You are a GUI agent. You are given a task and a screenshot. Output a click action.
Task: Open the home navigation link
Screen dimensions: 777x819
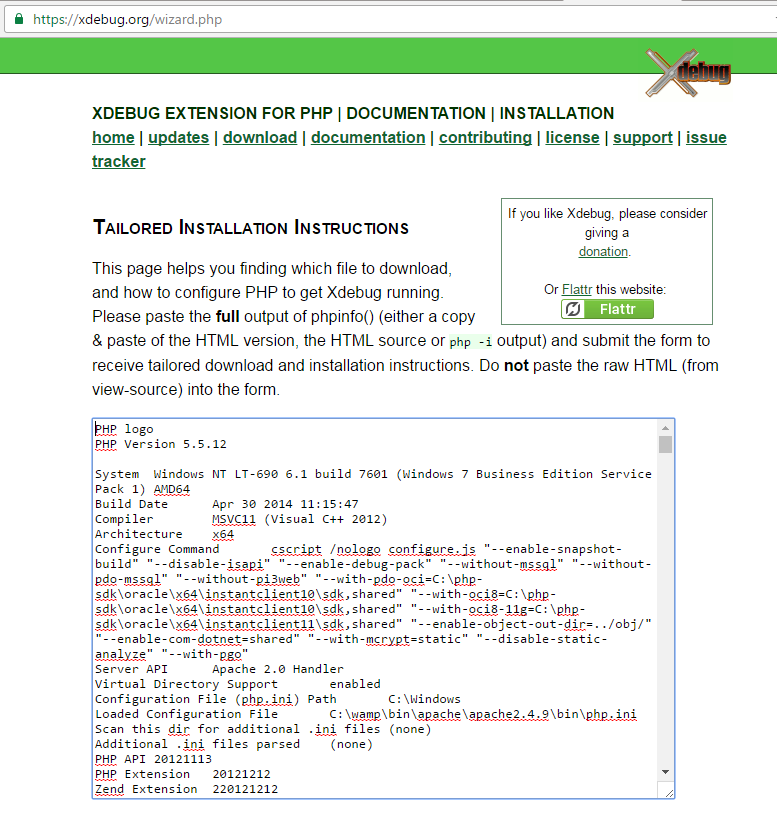113,137
